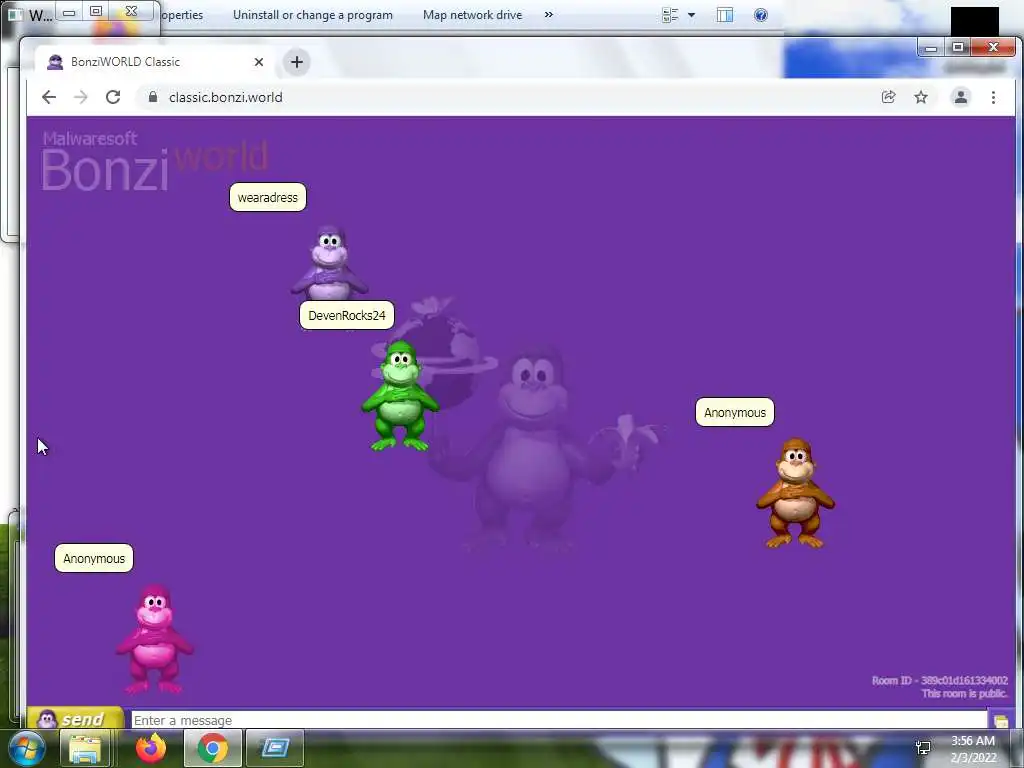Click the green DevenRocks24 Bonzi character
1024x768 pixels.
click(x=400, y=396)
